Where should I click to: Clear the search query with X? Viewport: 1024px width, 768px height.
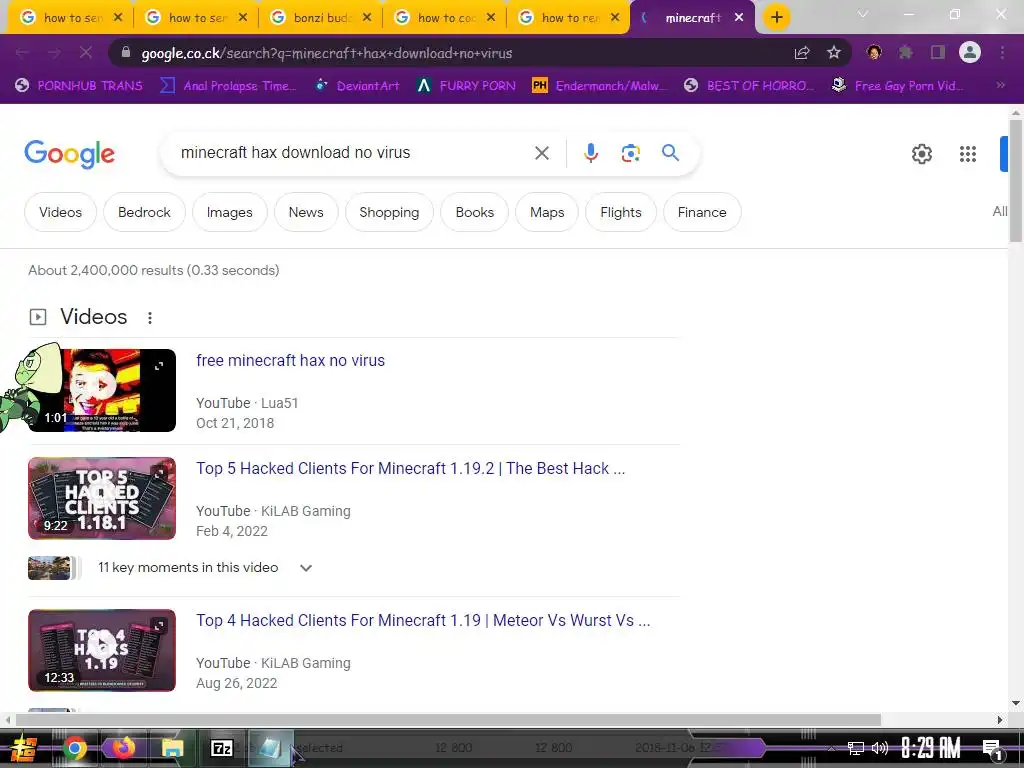point(541,153)
